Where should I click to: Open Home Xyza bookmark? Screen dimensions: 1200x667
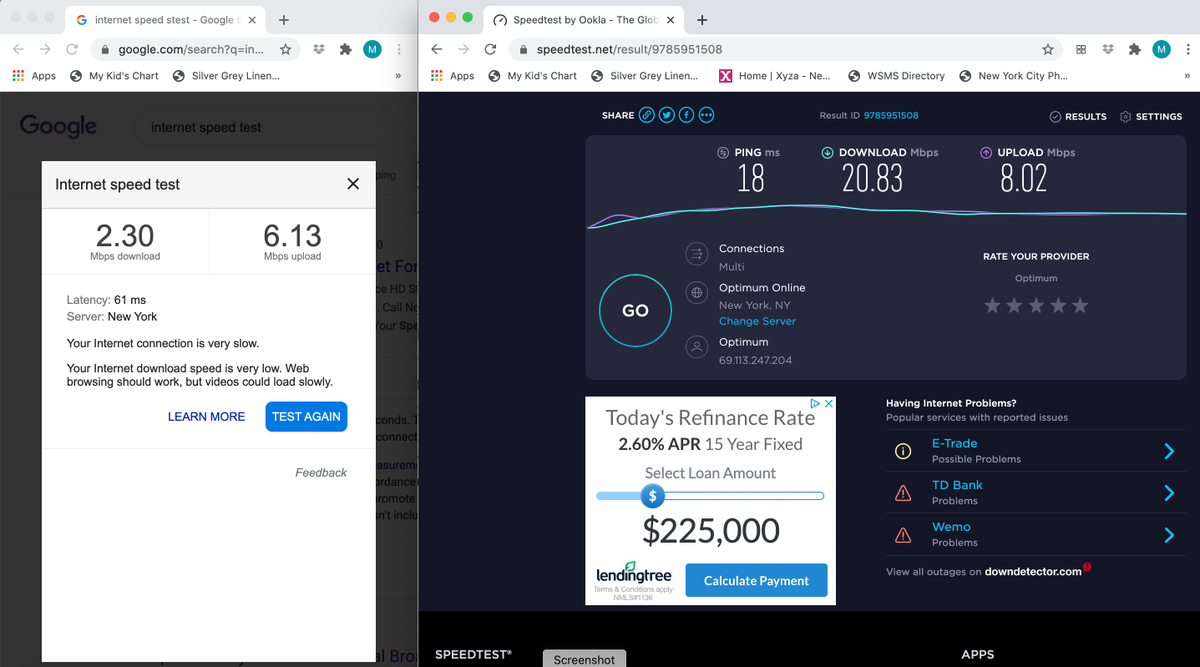[775, 76]
